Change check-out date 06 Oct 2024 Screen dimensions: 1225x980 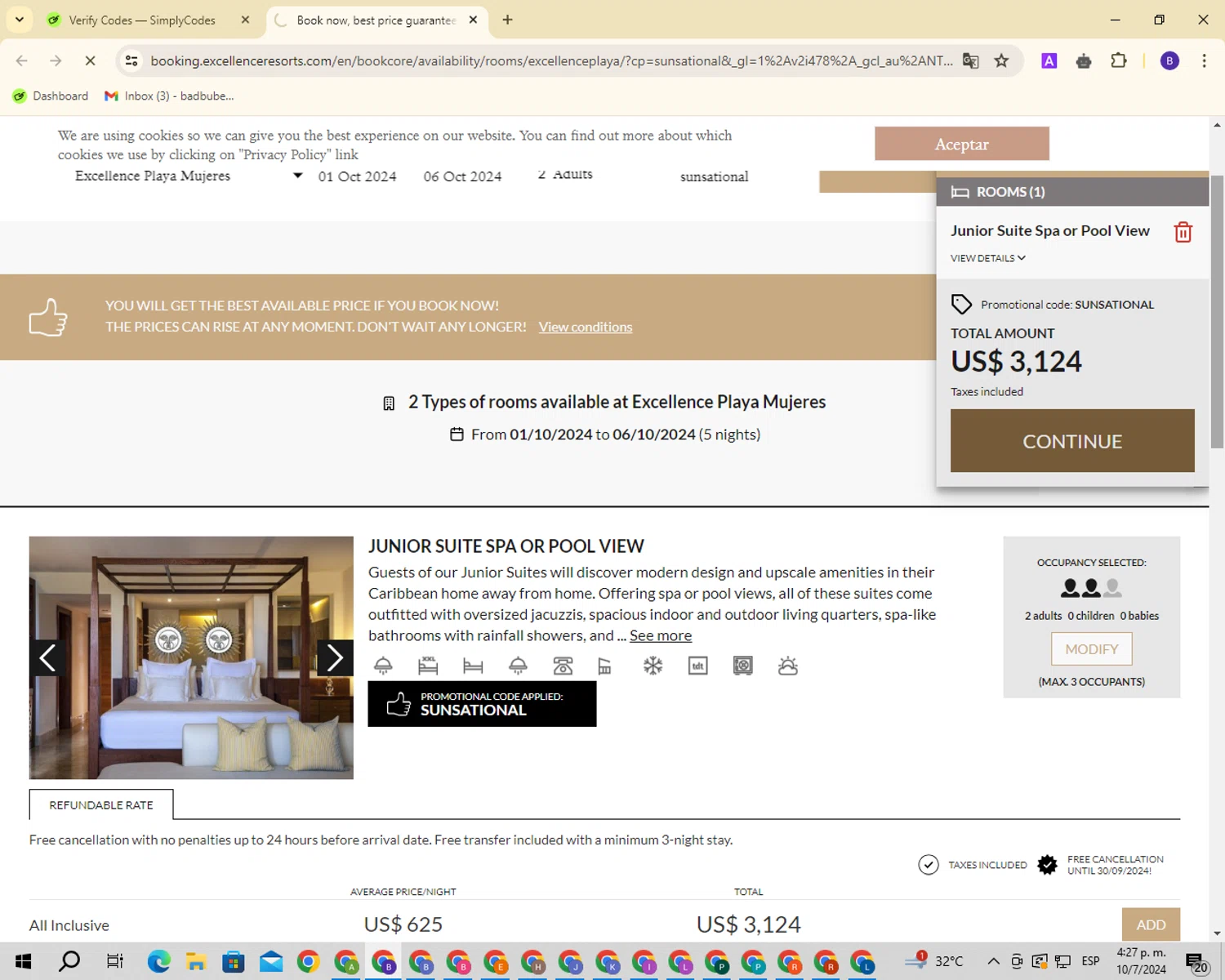coord(462,176)
